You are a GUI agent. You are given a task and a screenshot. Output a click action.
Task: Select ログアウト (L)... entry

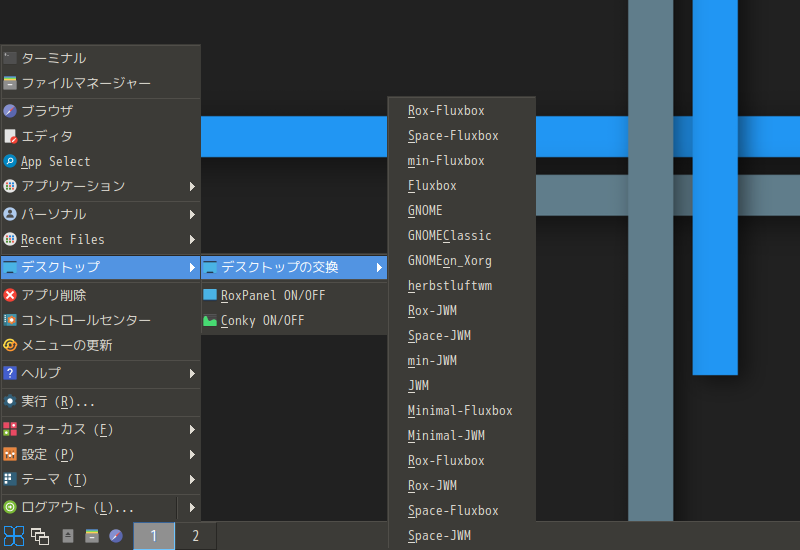coord(89,507)
